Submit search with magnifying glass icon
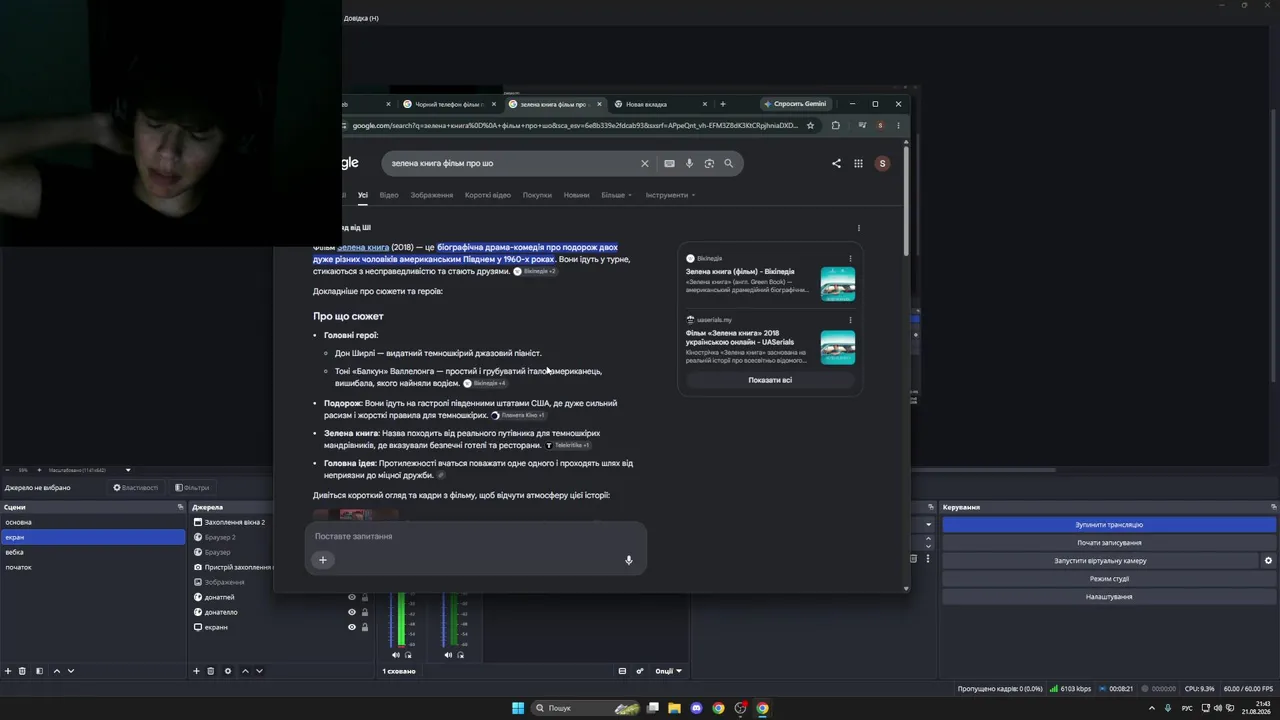Image resolution: width=1280 pixels, height=720 pixels. pyautogui.click(x=729, y=163)
